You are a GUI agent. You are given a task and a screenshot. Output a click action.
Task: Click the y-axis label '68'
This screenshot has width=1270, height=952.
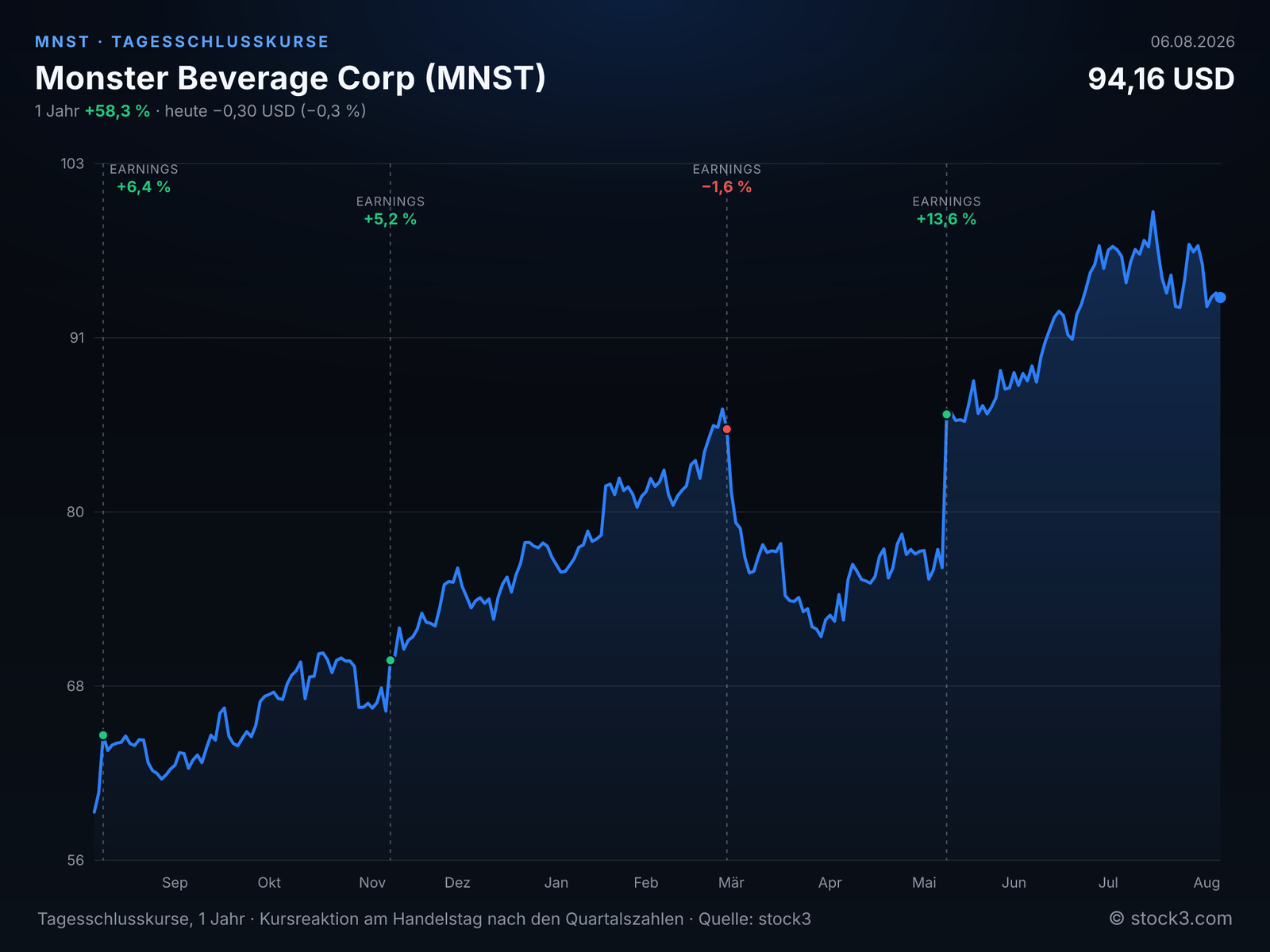(x=75, y=686)
